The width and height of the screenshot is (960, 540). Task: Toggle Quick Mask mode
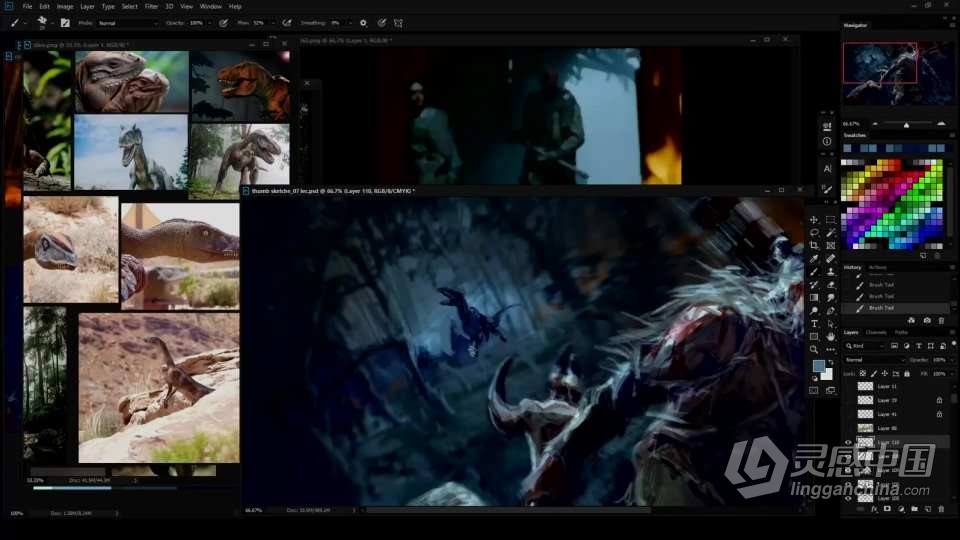[814, 390]
